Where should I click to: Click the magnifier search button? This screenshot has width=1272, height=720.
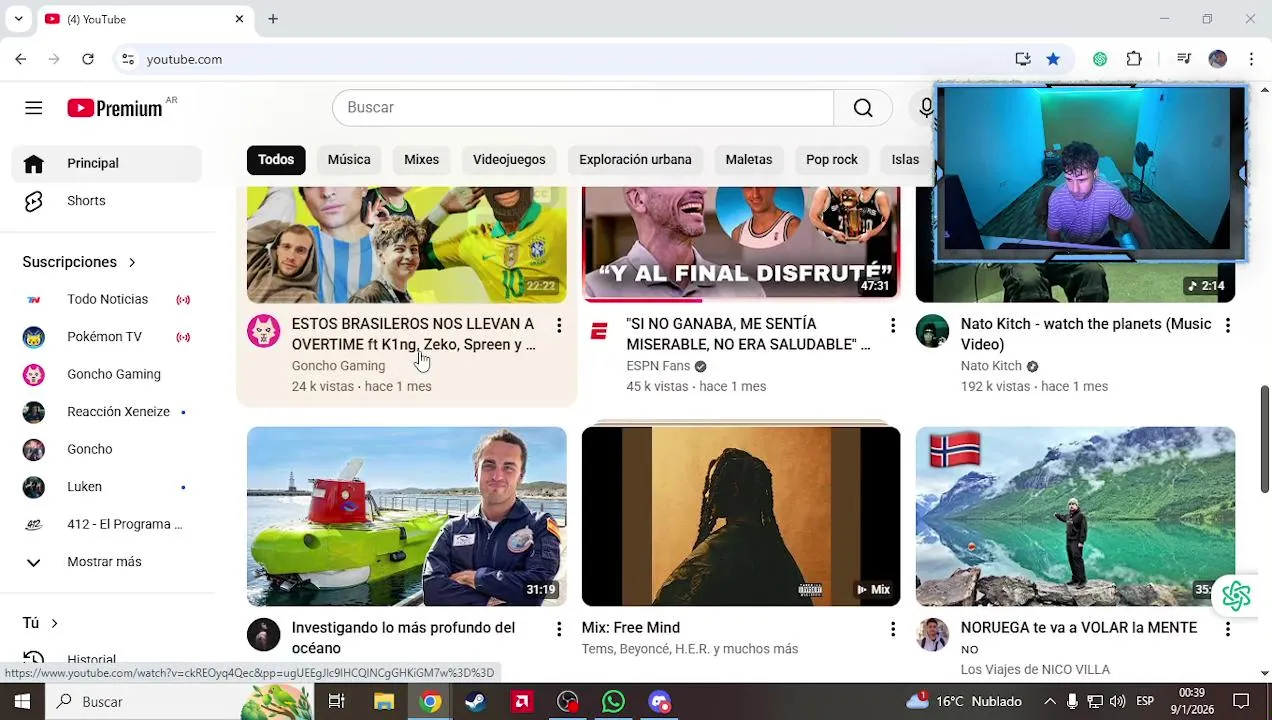pyautogui.click(x=863, y=108)
